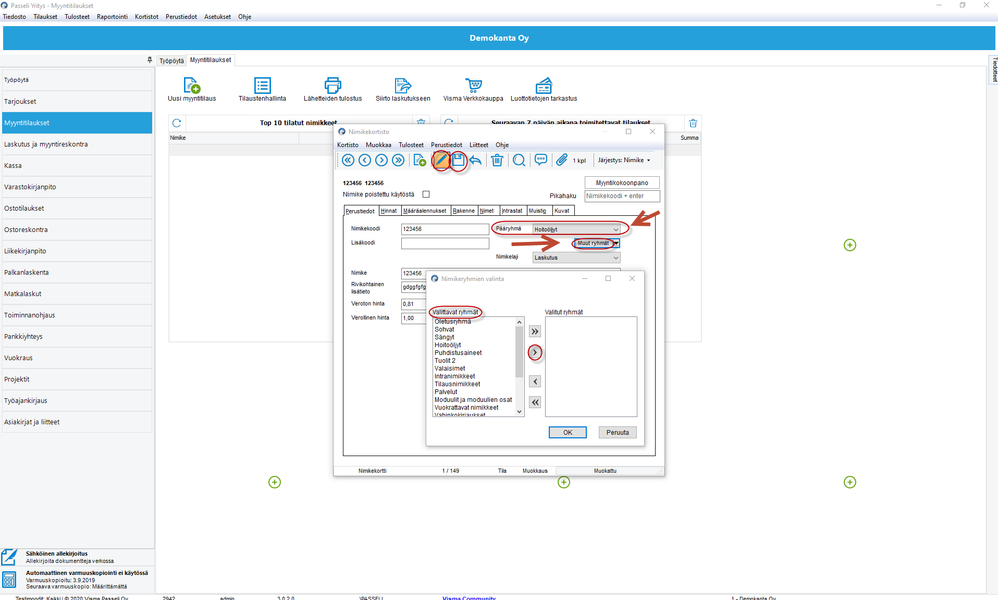Remove selected group with left arrow
Image resolution: width=998 pixels, height=600 pixels.
click(535, 381)
